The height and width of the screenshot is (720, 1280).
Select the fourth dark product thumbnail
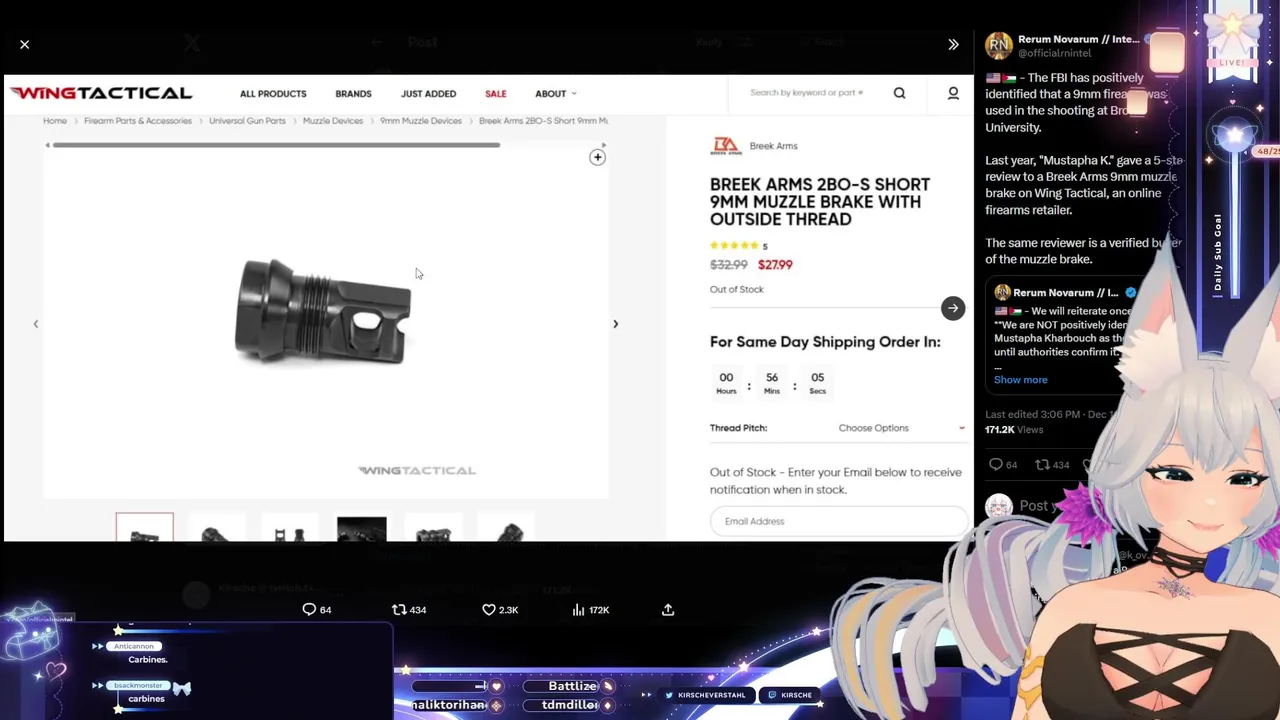[361, 528]
